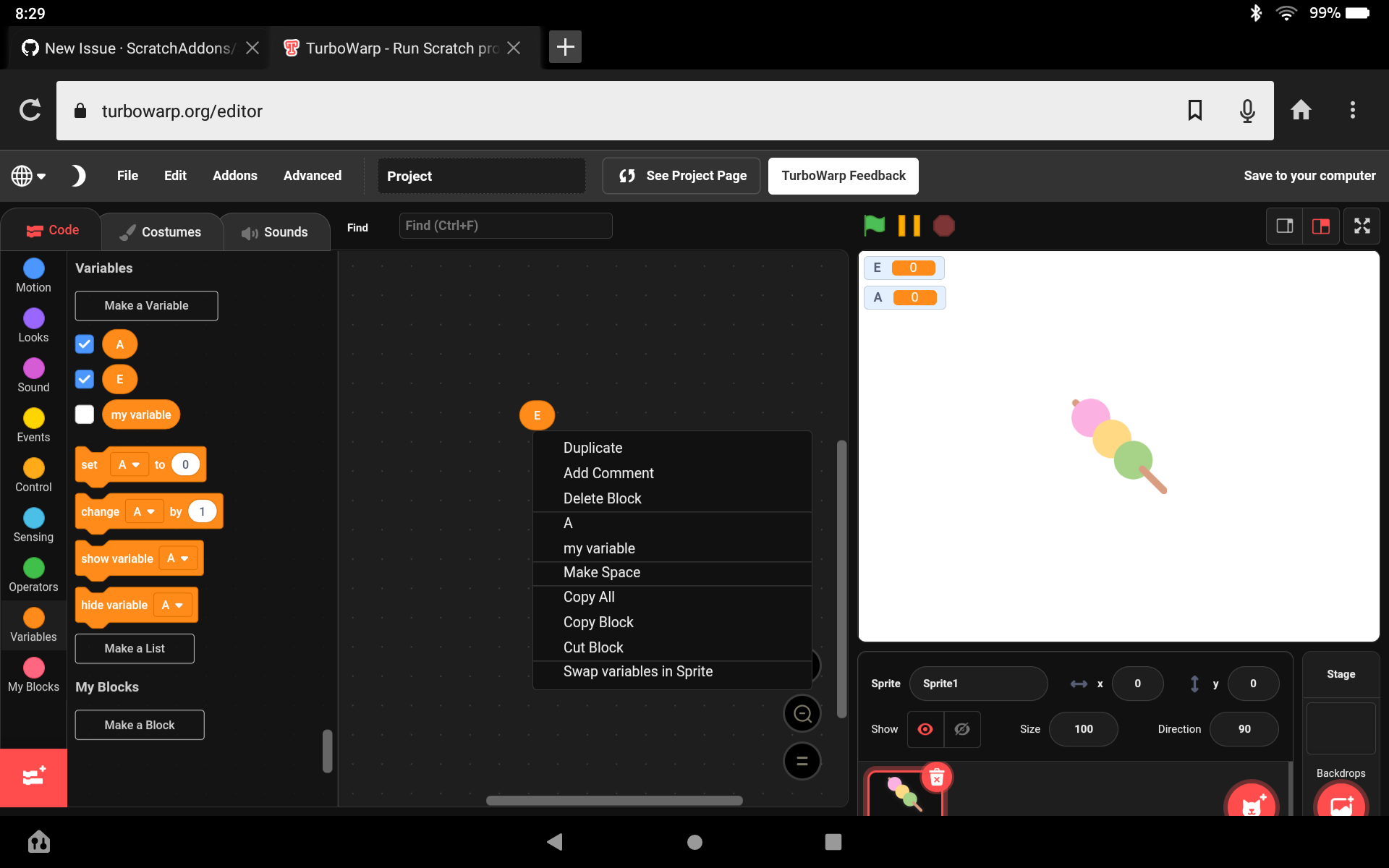This screenshot has width=1389, height=868.
Task: Click the Make a Variable button
Action: 146,305
